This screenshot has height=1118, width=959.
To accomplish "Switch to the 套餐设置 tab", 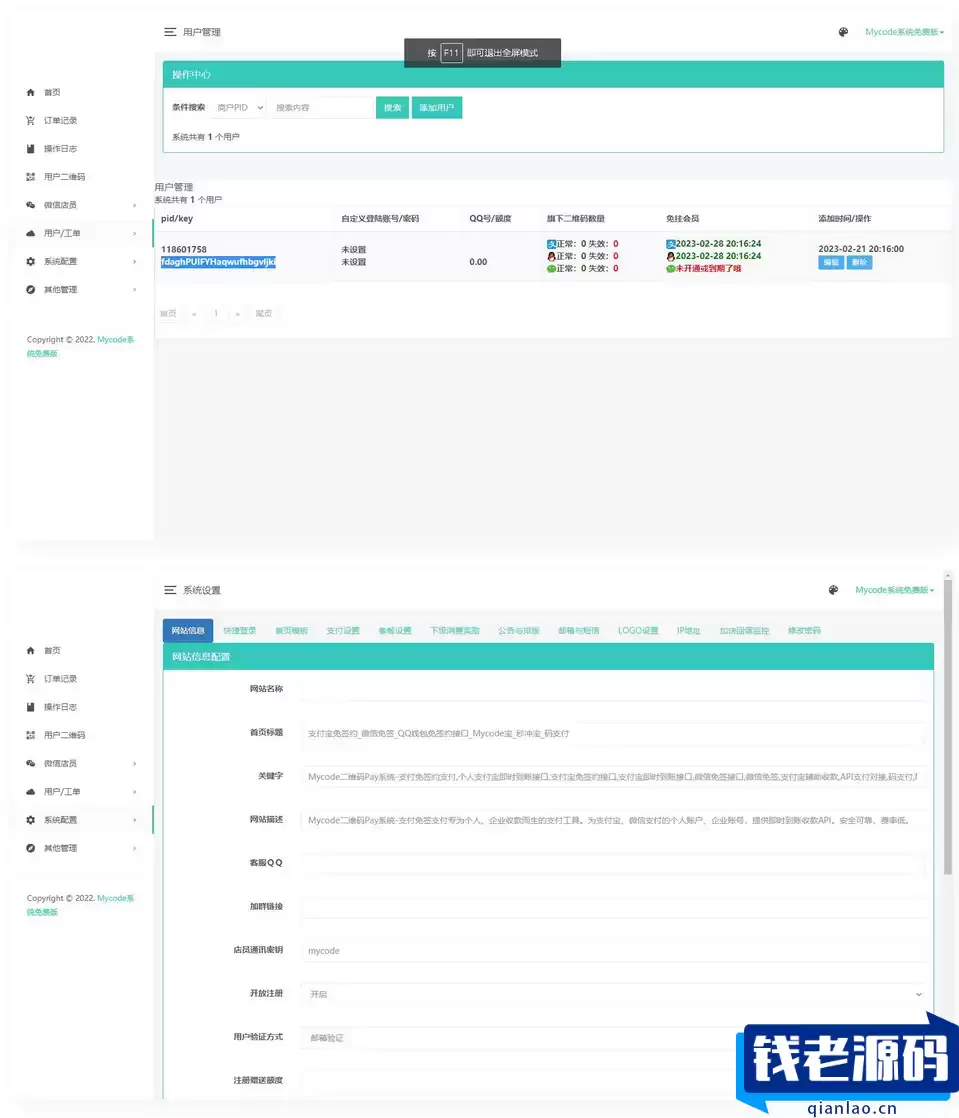I will pos(395,630).
